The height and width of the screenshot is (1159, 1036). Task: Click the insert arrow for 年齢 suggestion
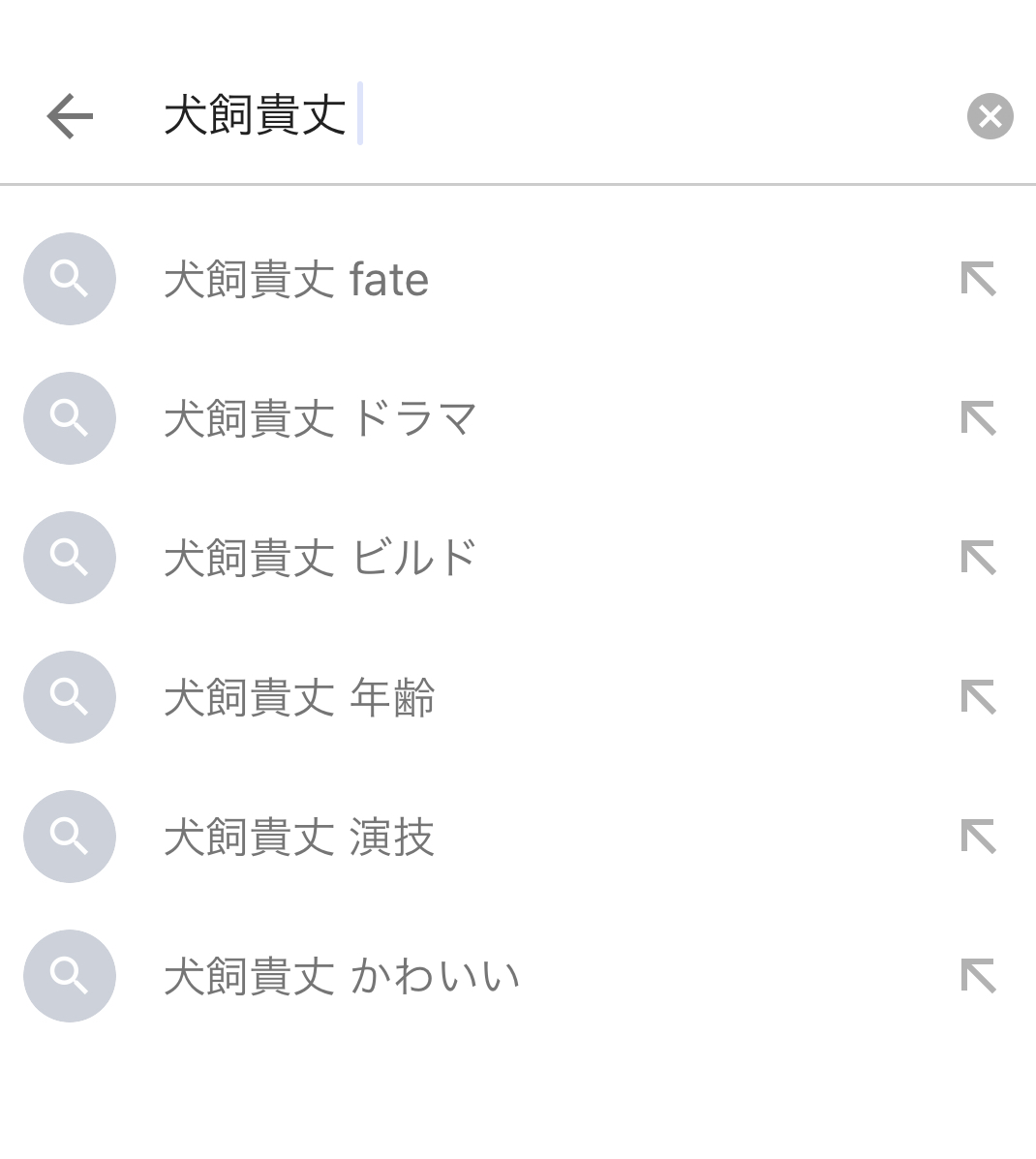click(x=978, y=697)
